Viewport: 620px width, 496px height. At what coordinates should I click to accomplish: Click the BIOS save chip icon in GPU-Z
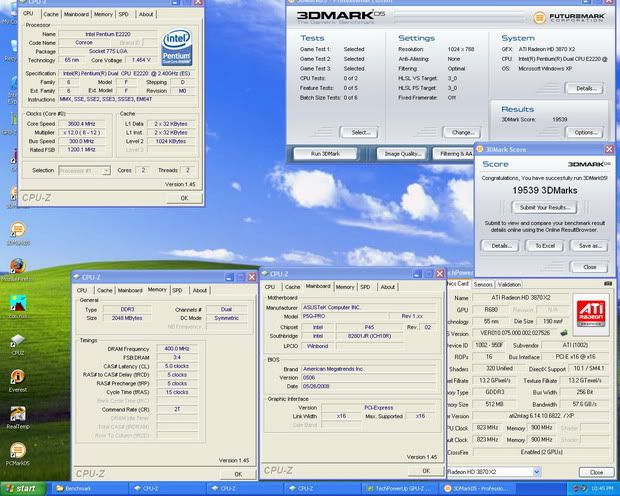tap(564, 333)
